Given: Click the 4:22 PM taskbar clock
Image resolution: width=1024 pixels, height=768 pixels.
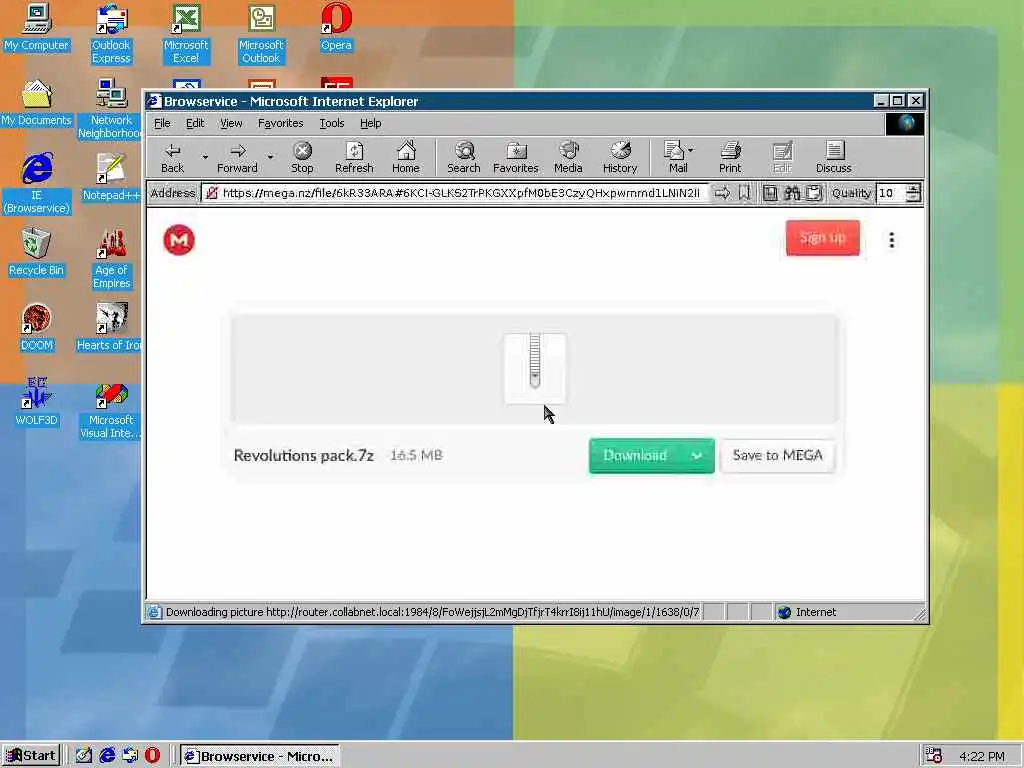Looking at the screenshot, I should pos(982,756).
